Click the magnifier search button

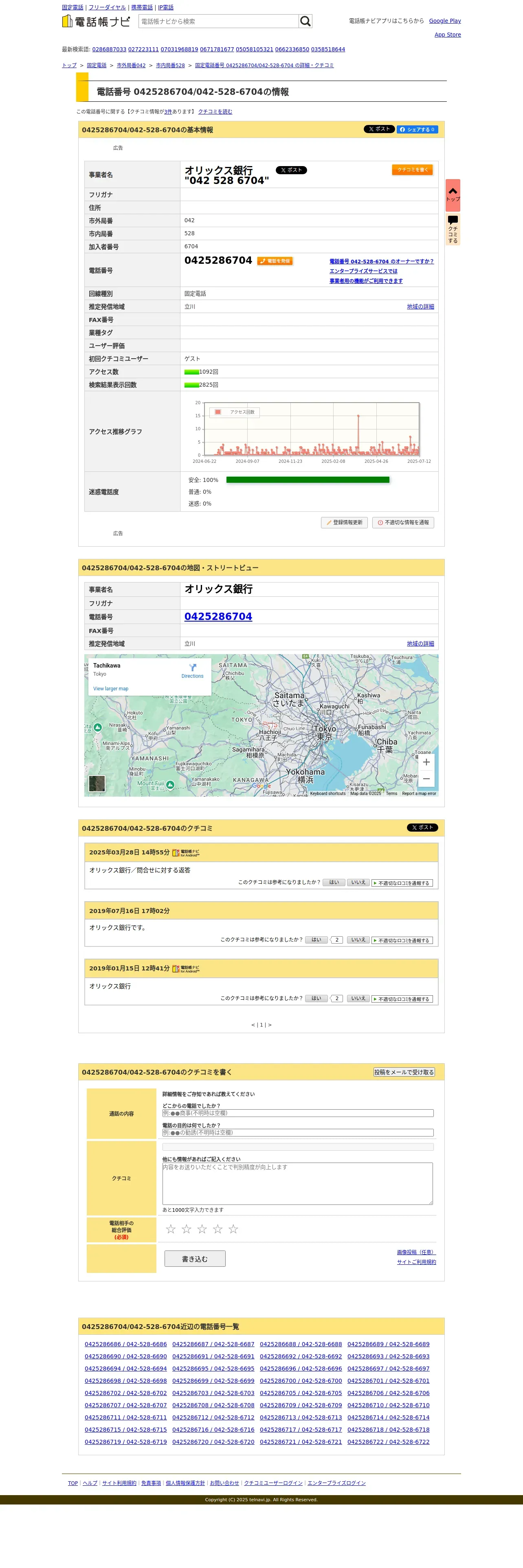click(x=305, y=21)
